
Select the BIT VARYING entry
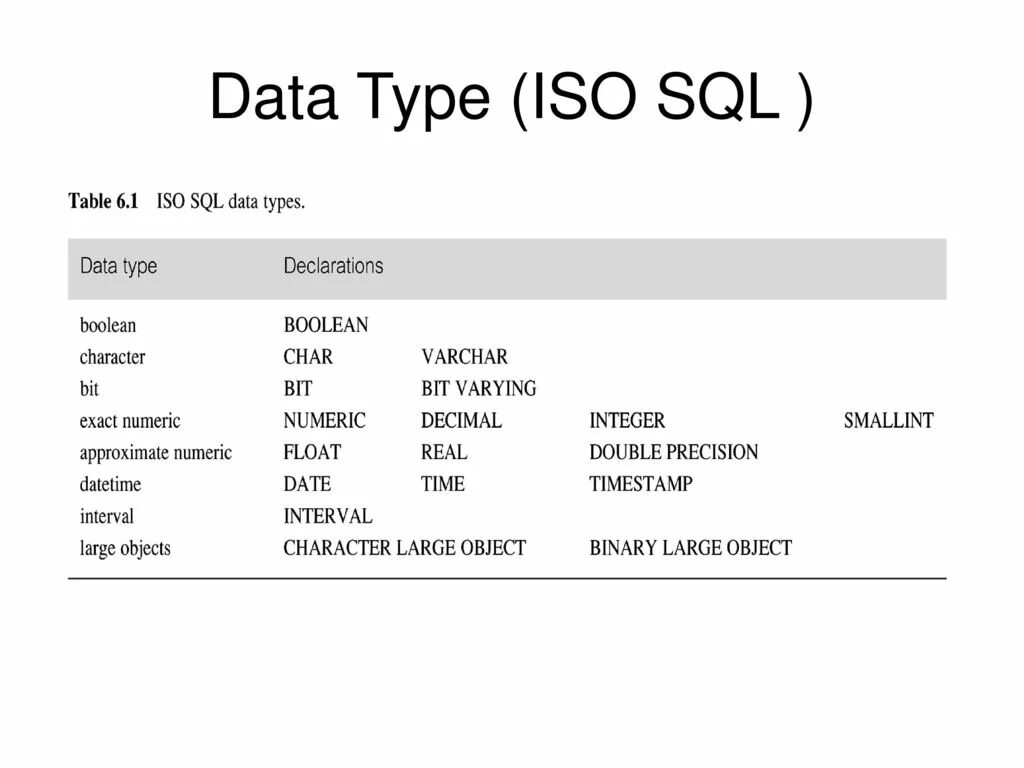pyautogui.click(x=479, y=389)
